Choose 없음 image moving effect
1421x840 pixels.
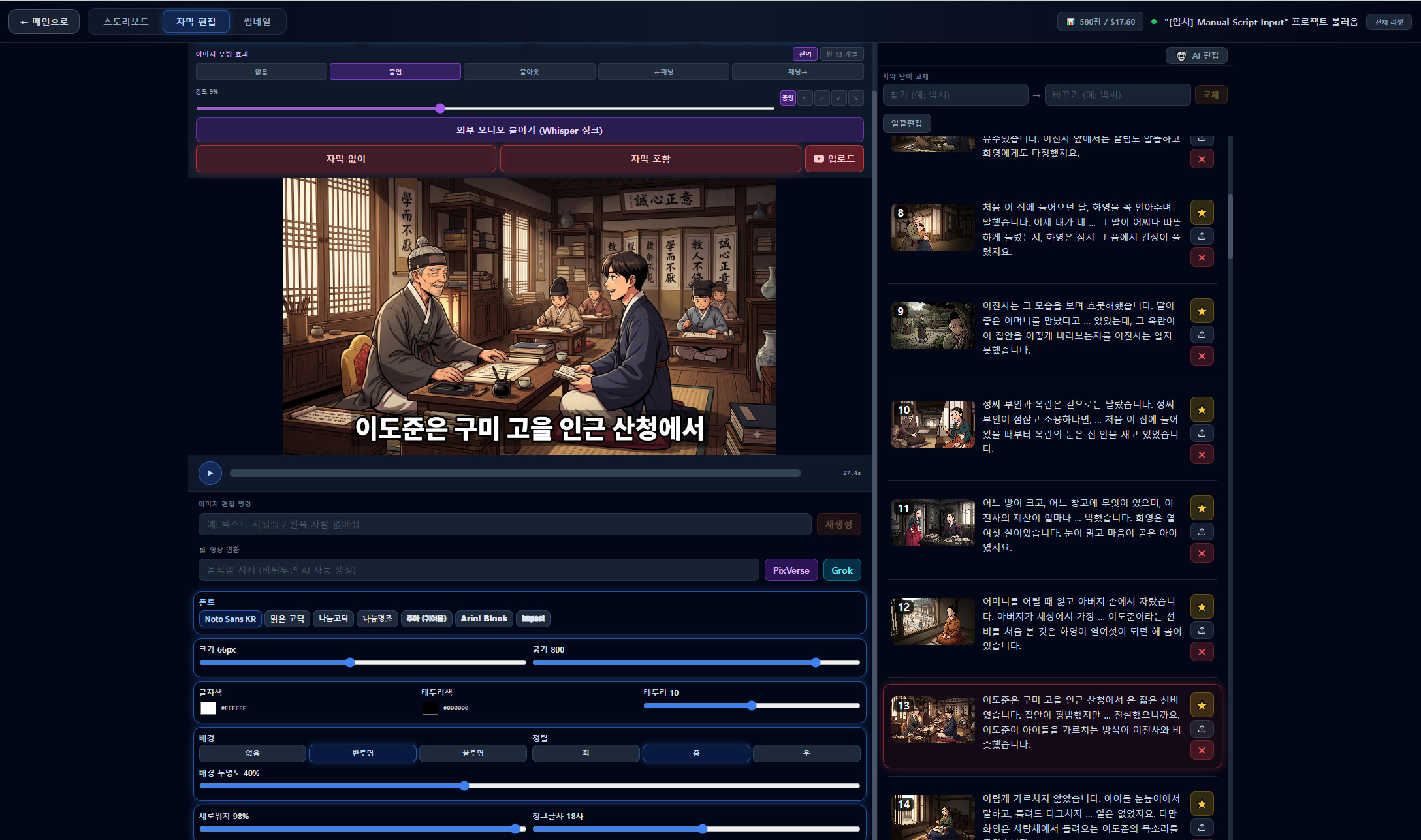[x=261, y=72]
